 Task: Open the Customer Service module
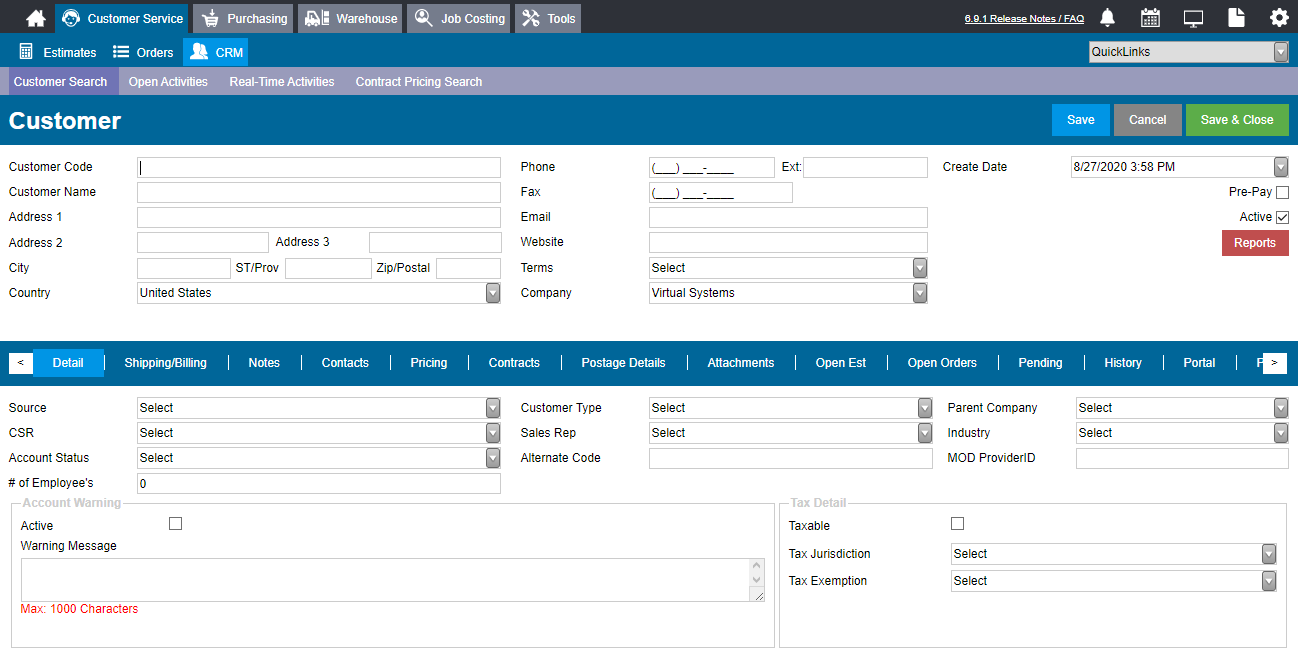tap(121, 18)
